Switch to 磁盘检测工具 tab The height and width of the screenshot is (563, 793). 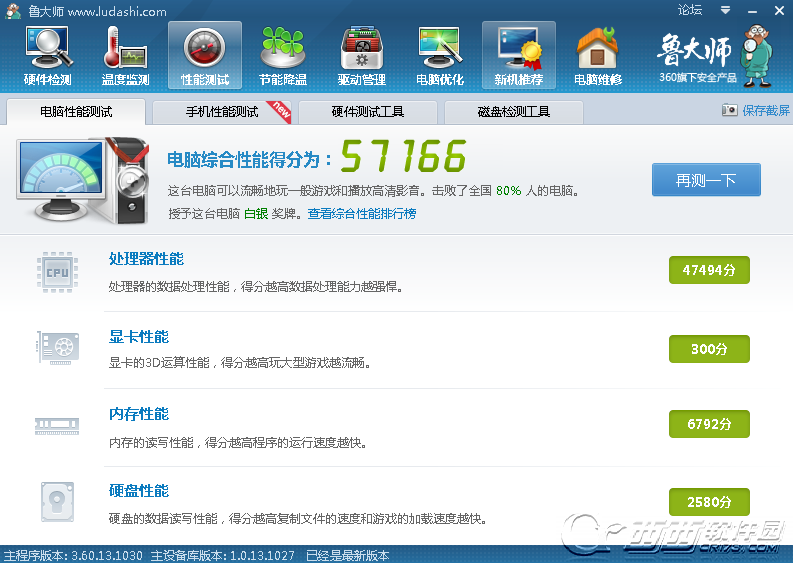[x=514, y=112]
